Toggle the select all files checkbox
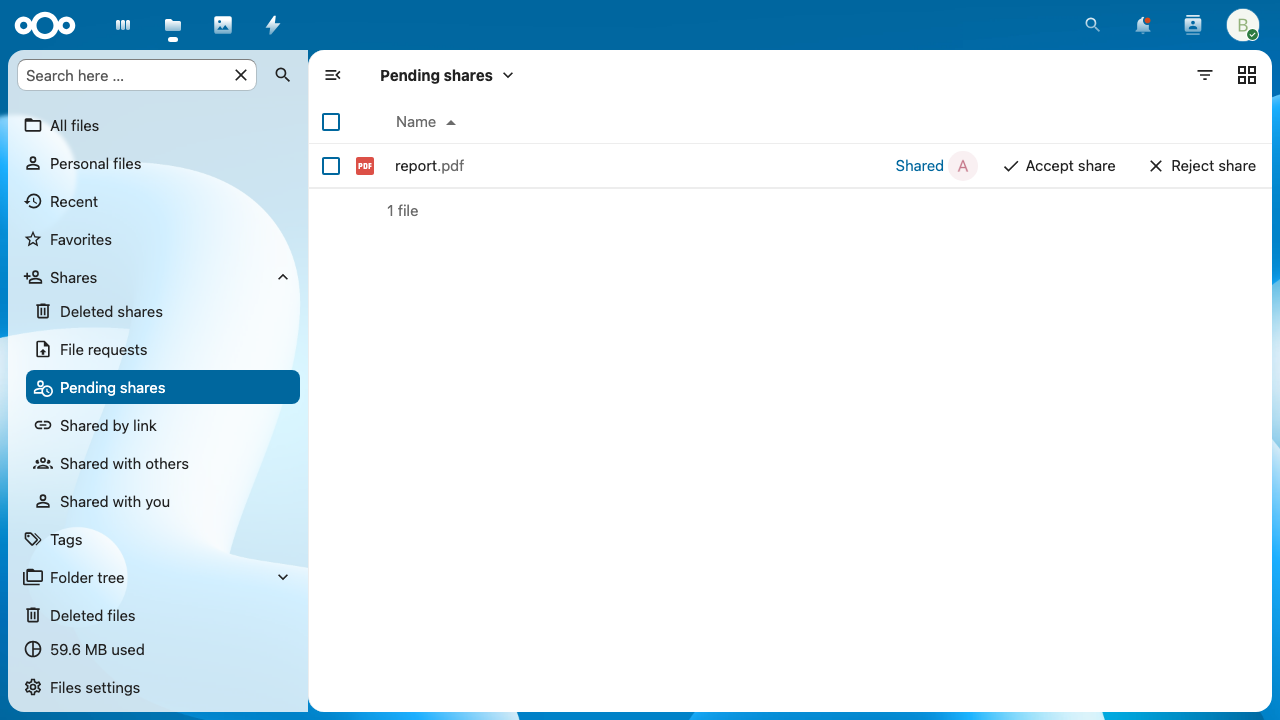 tap(331, 122)
